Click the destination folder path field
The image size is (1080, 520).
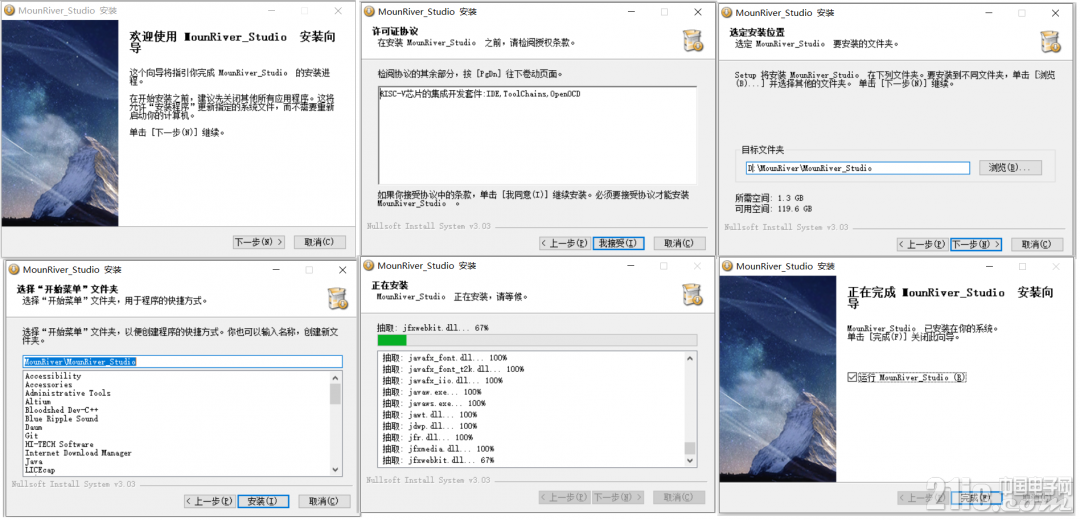tap(858, 168)
